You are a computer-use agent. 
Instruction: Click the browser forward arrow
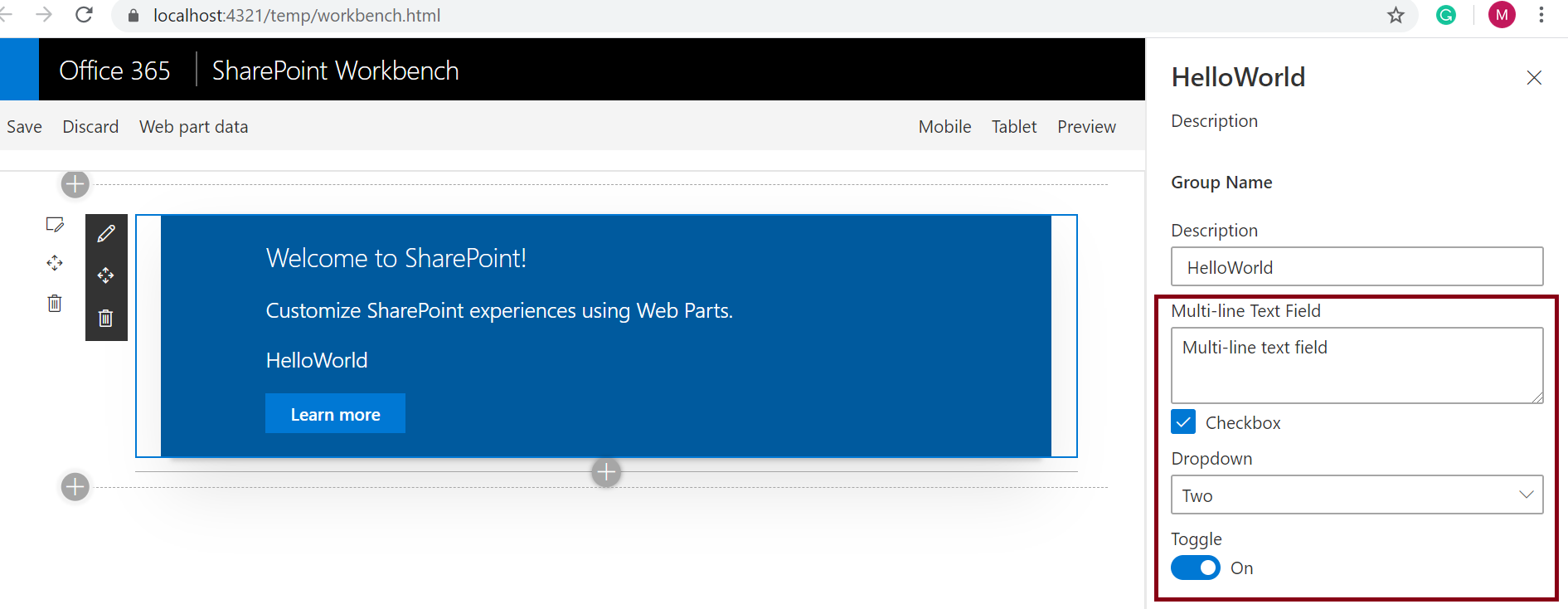point(44,15)
